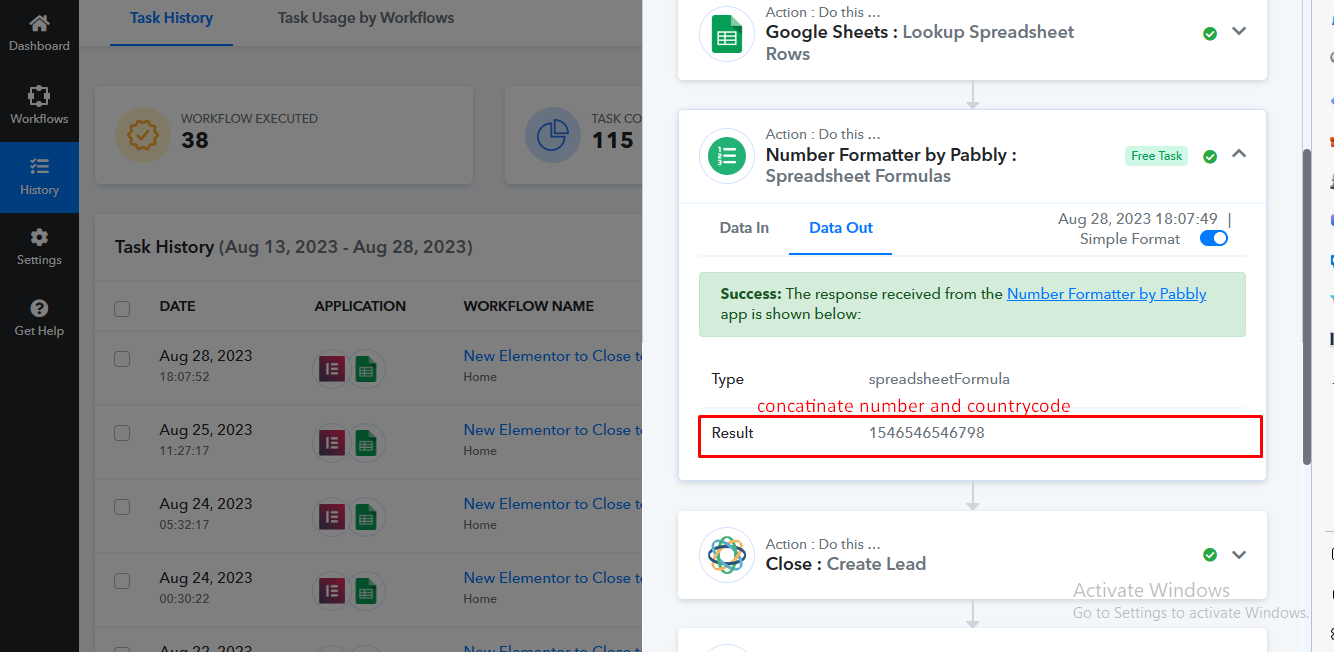The height and width of the screenshot is (652, 1334).
Task: Click green success check on Number Formatter step
Action: pyautogui.click(x=1210, y=156)
